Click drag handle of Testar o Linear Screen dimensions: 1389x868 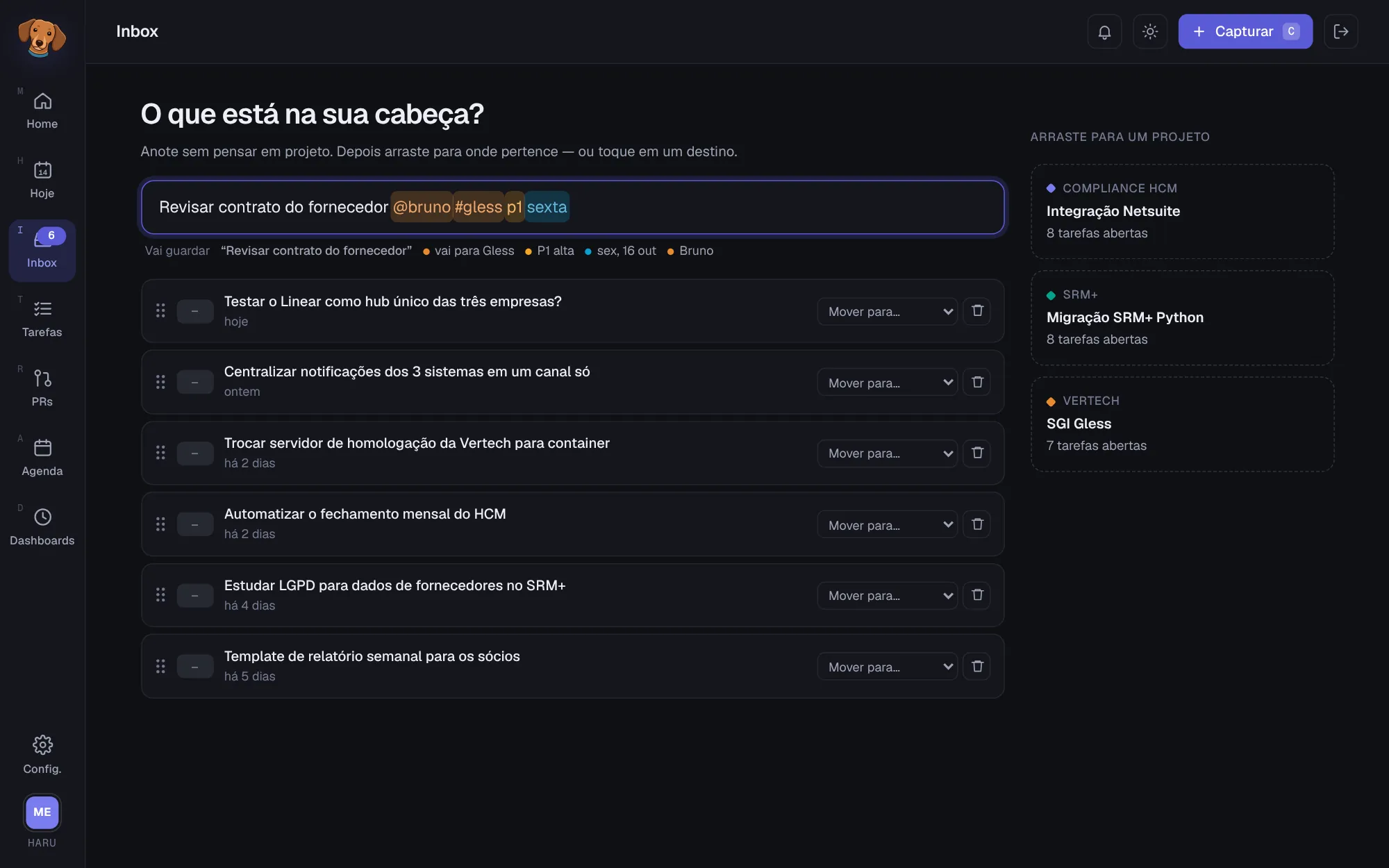click(160, 310)
